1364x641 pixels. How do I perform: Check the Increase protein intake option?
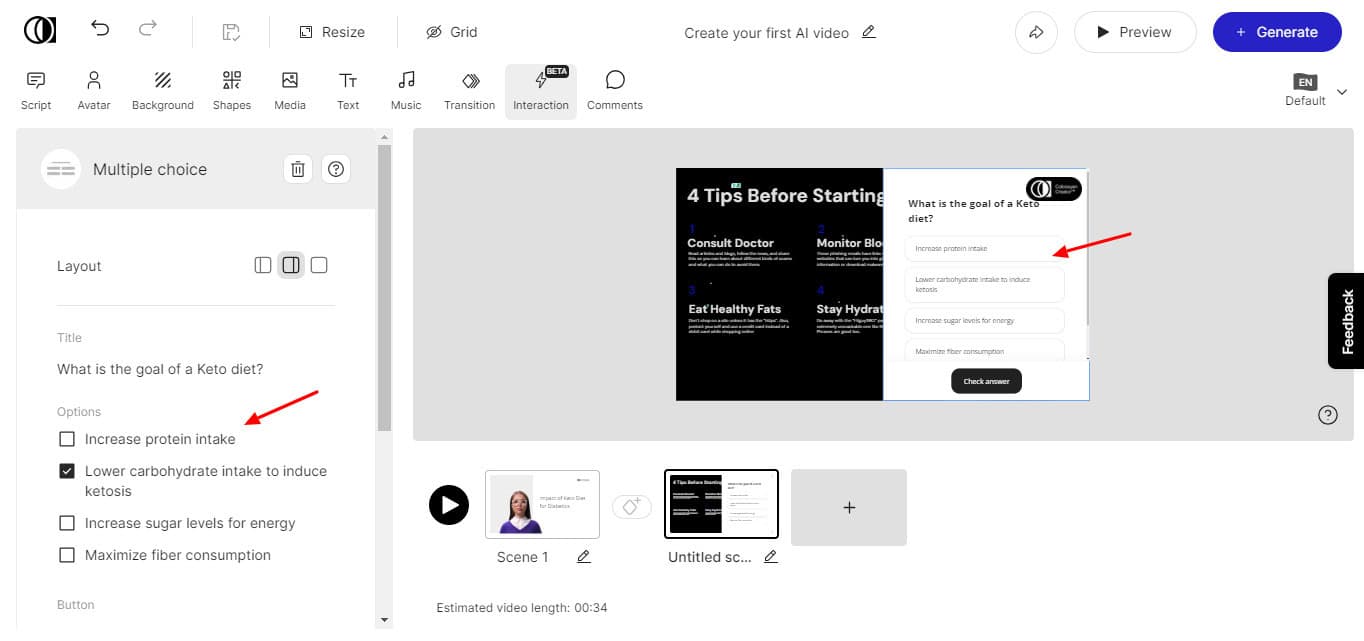point(67,439)
